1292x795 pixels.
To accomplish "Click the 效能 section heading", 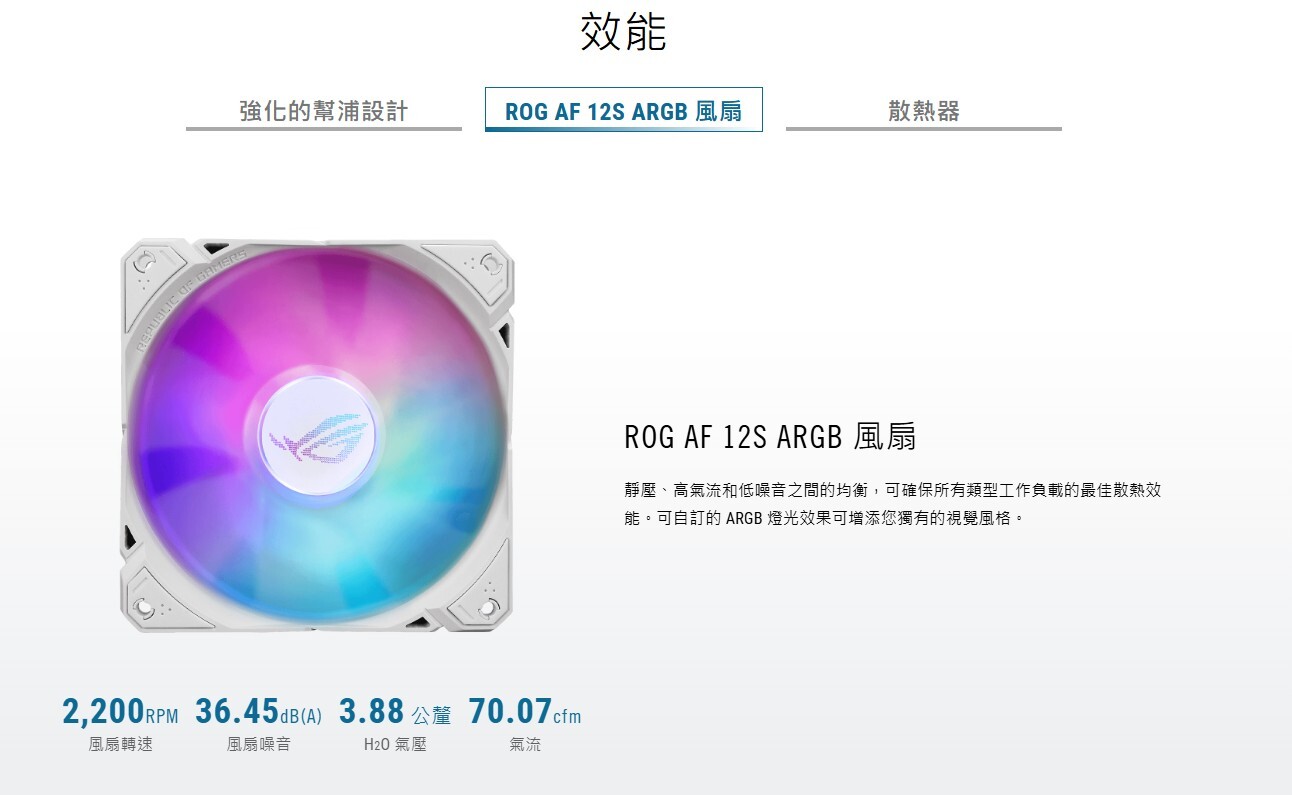I will point(622,33).
